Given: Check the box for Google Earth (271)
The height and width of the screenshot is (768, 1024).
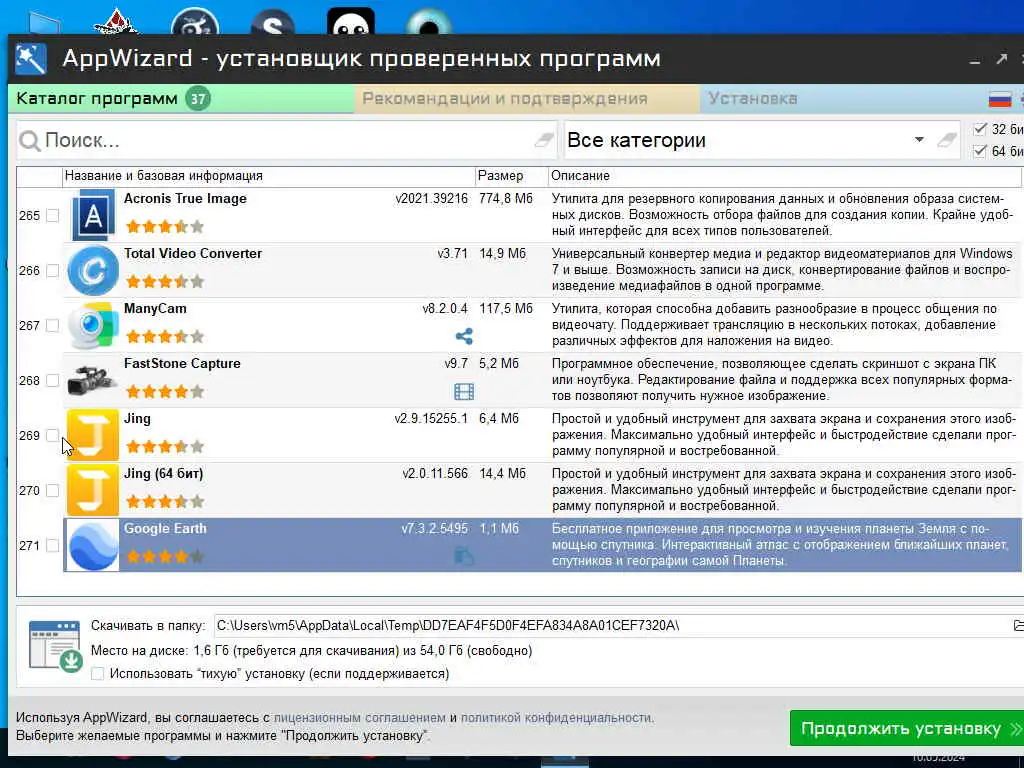Looking at the screenshot, I should 53,545.
